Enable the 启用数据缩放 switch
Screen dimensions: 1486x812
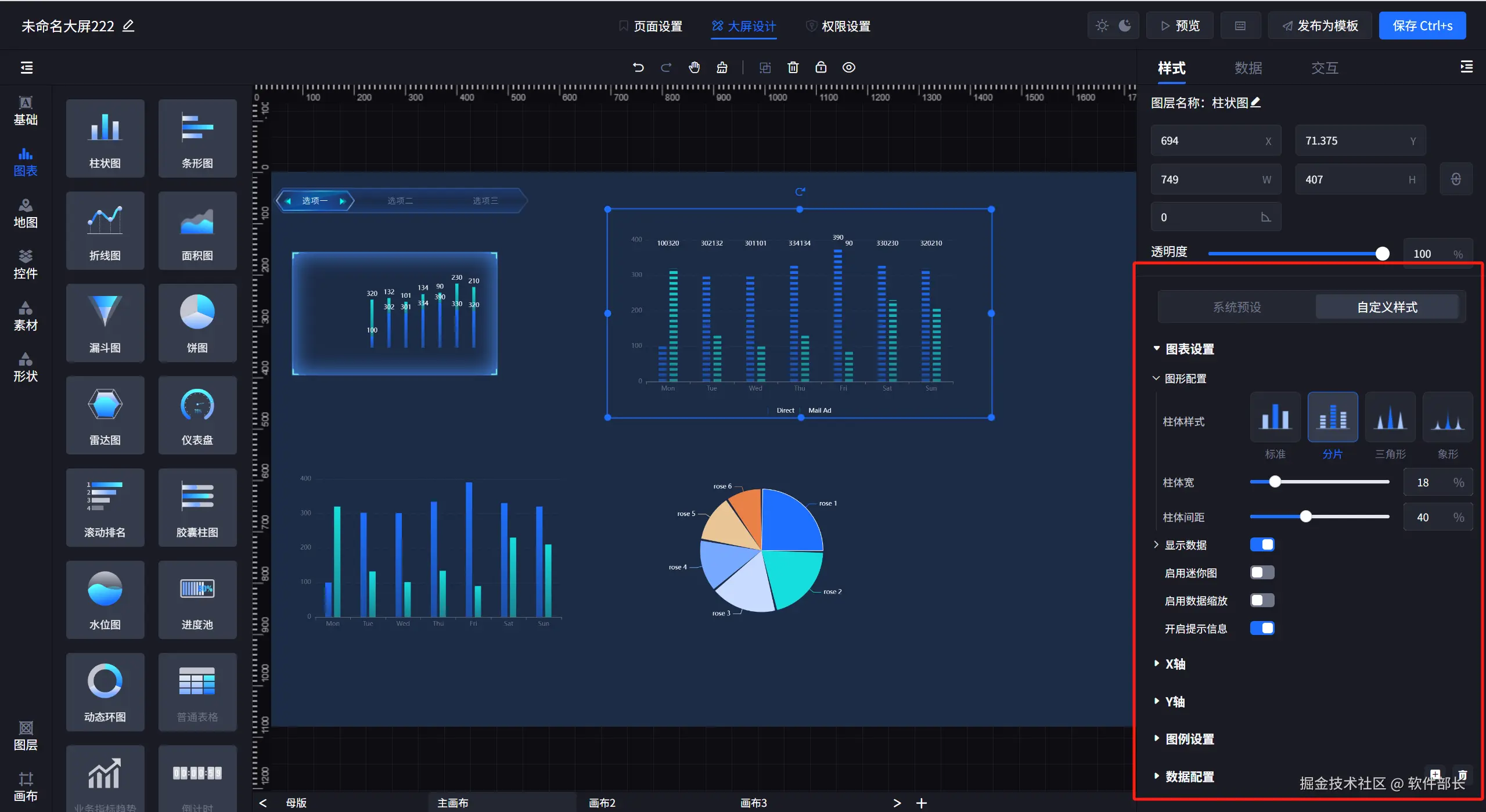(x=1262, y=601)
